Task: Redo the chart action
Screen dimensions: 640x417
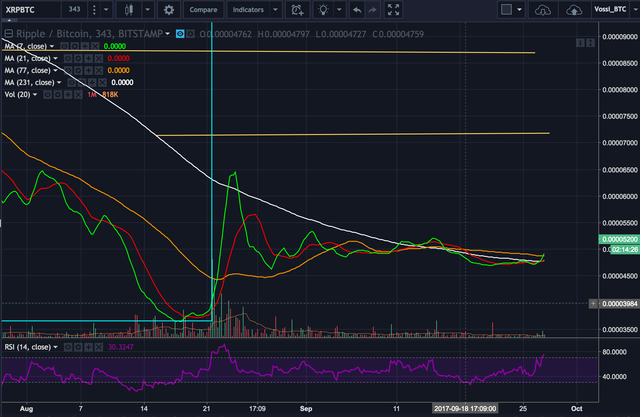Action: pyautogui.click(x=372, y=10)
